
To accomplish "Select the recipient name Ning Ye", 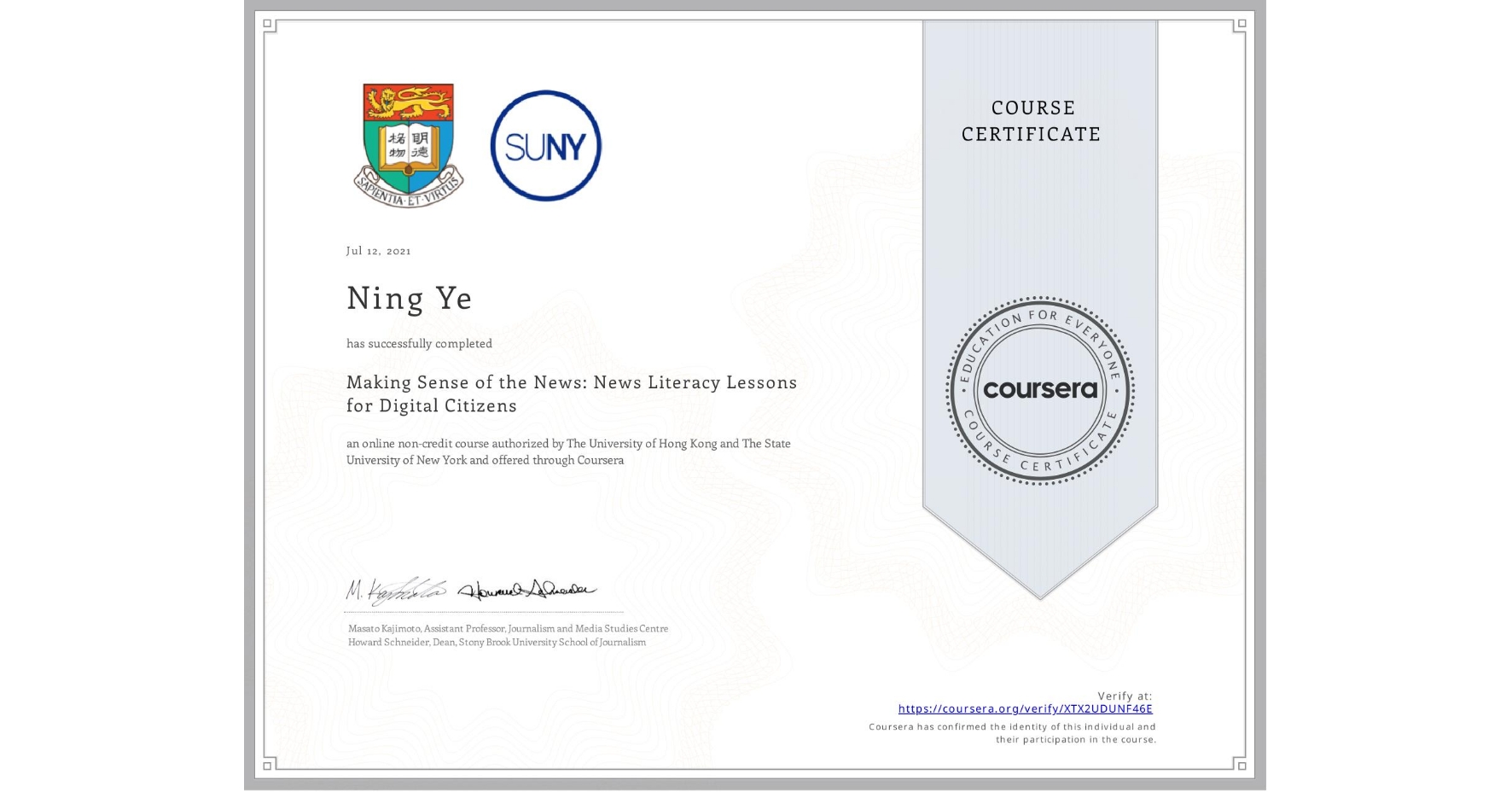I will tap(410, 298).
